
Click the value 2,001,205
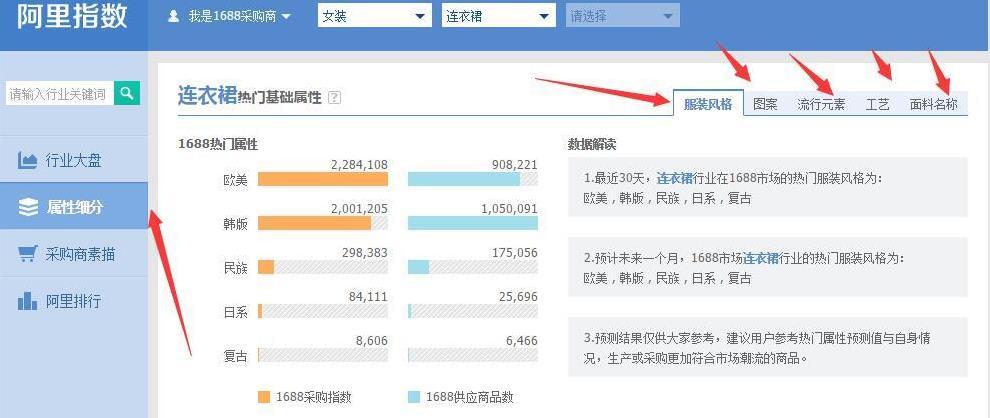coord(359,208)
